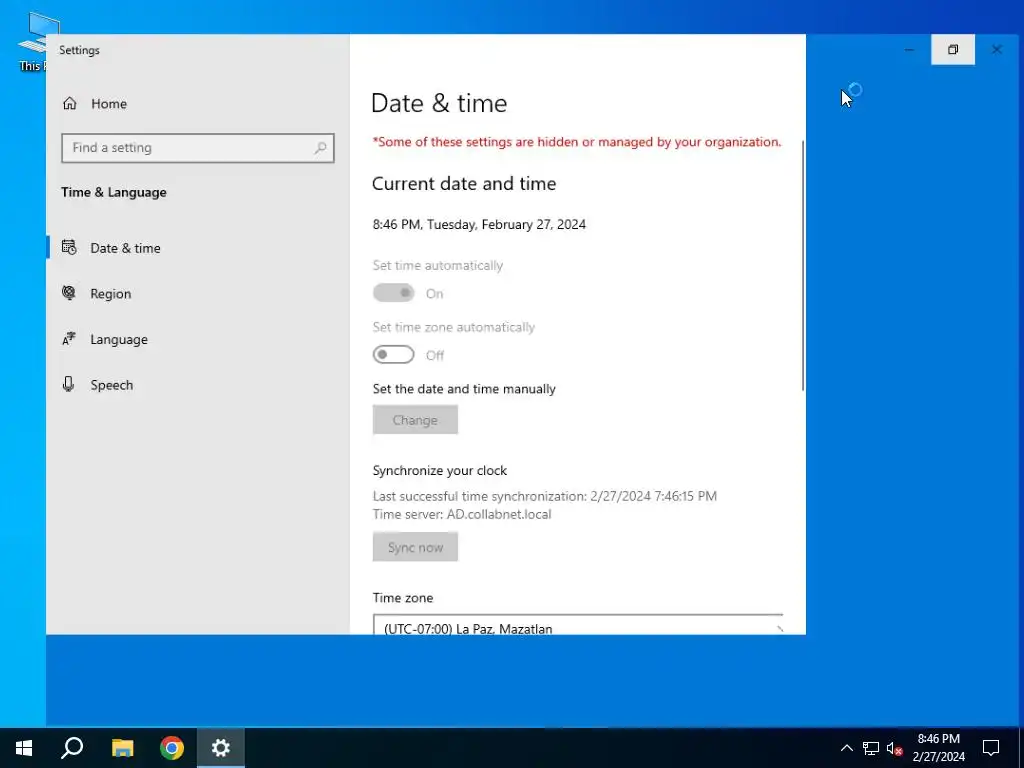Click the Find a setting field
The image size is (1024, 768).
tap(198, 148)
